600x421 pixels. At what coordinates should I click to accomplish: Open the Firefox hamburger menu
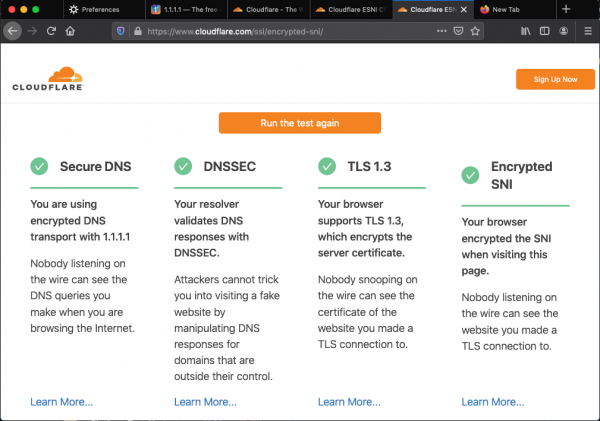tap(587, 31)
